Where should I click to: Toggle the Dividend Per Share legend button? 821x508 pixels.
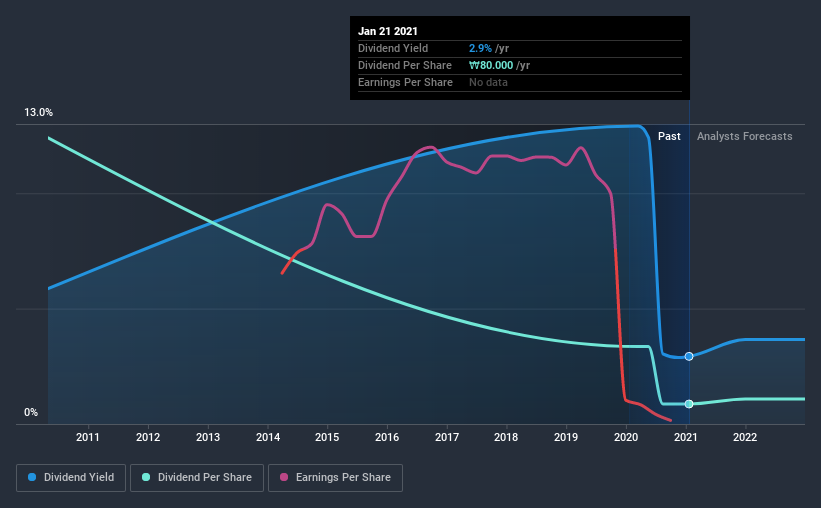tap(197, 478)
